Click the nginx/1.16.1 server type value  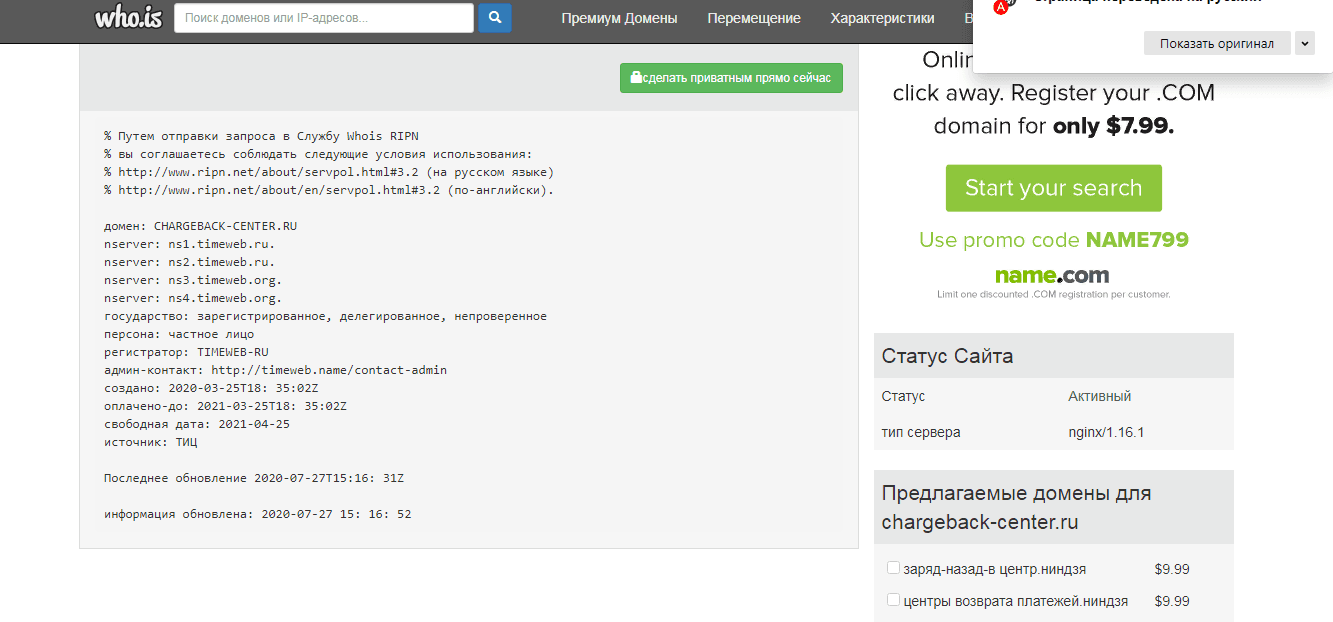coord(1105,432)
